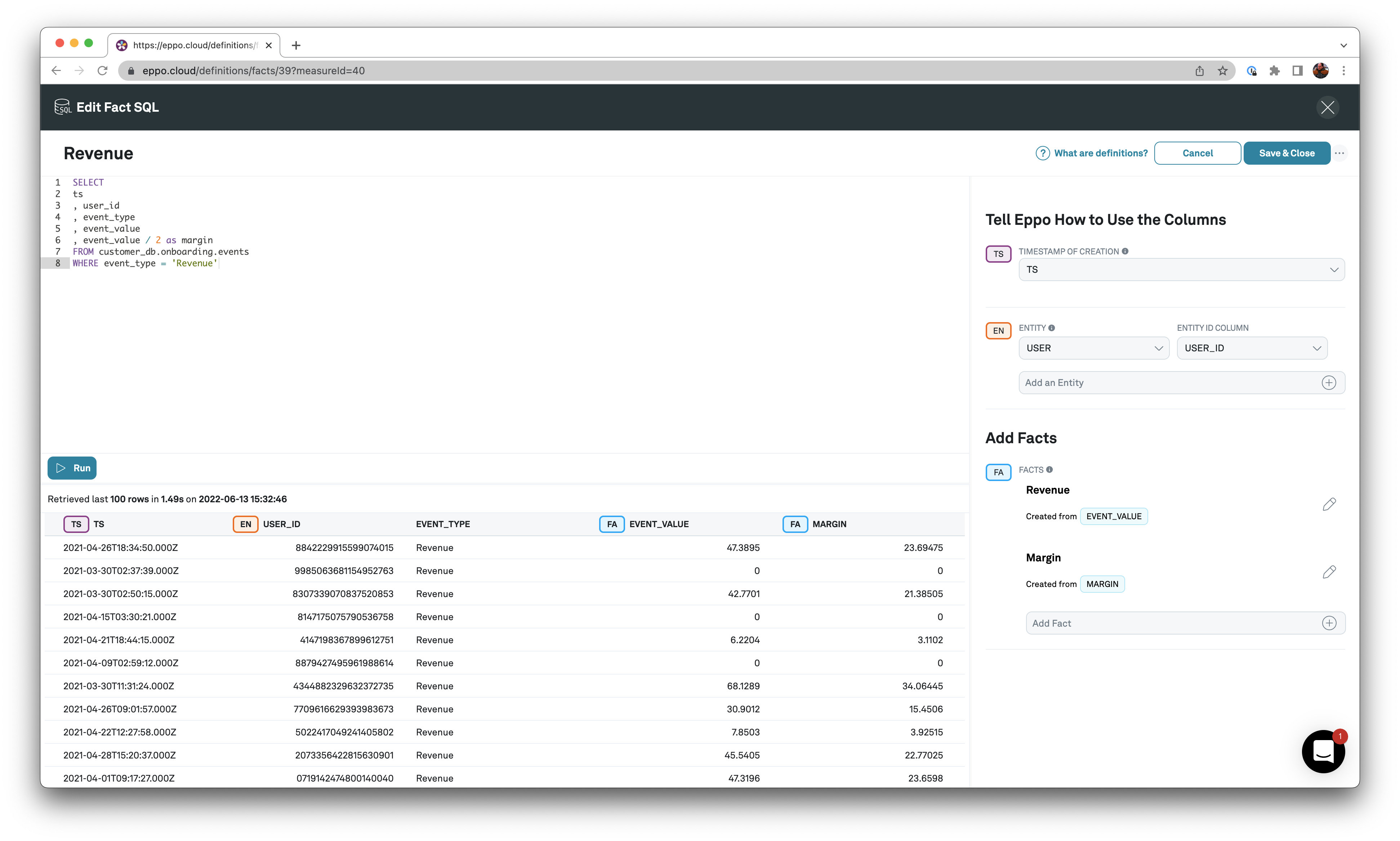Click the Edit Fact SQL database icon
Screen dimensions: 1400x841
(62, 107)
